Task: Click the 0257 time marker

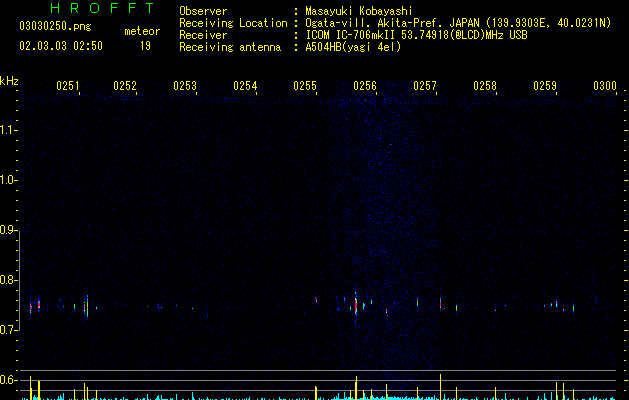Action: [x=425, y=86]
